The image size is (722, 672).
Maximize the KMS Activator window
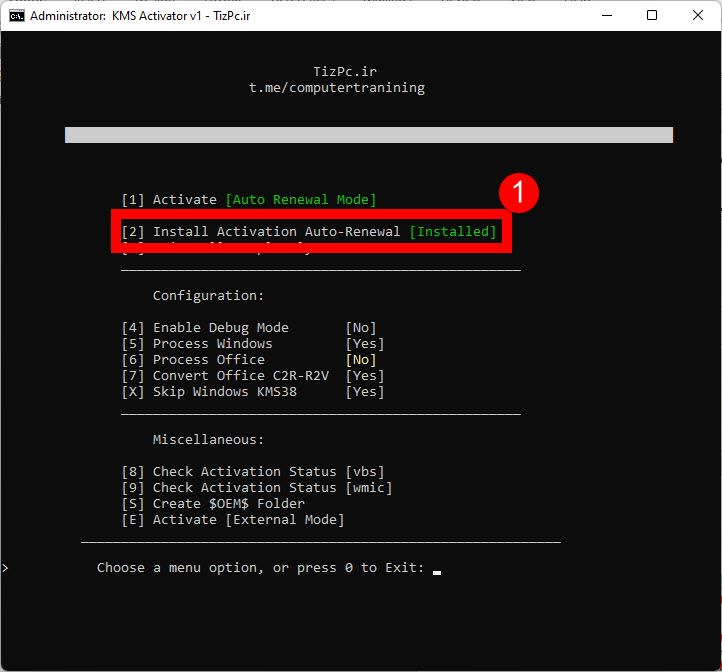[652, 16]
